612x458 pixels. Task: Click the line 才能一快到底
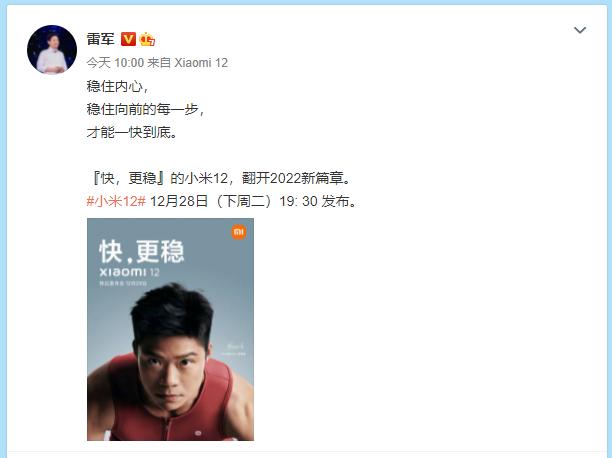pyautogui.click(x=132, y=132)
